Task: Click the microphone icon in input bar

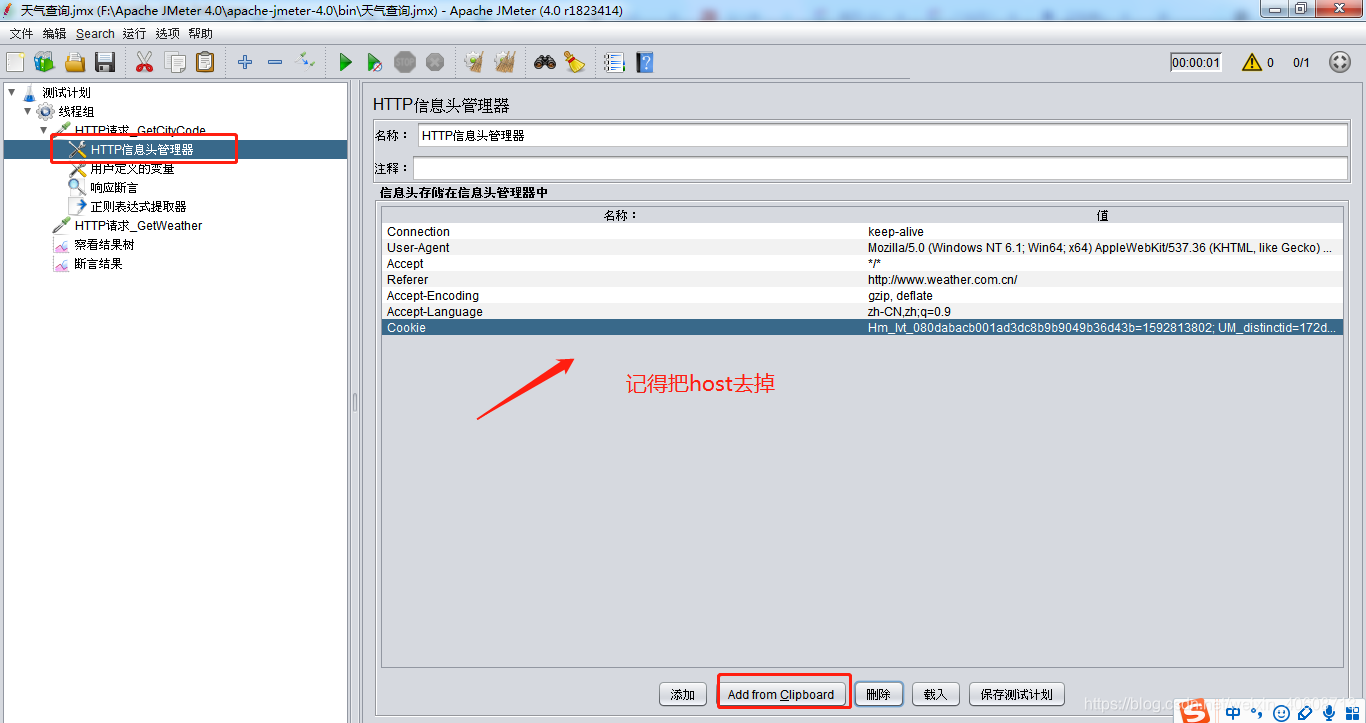Action: coord(1329,713)
